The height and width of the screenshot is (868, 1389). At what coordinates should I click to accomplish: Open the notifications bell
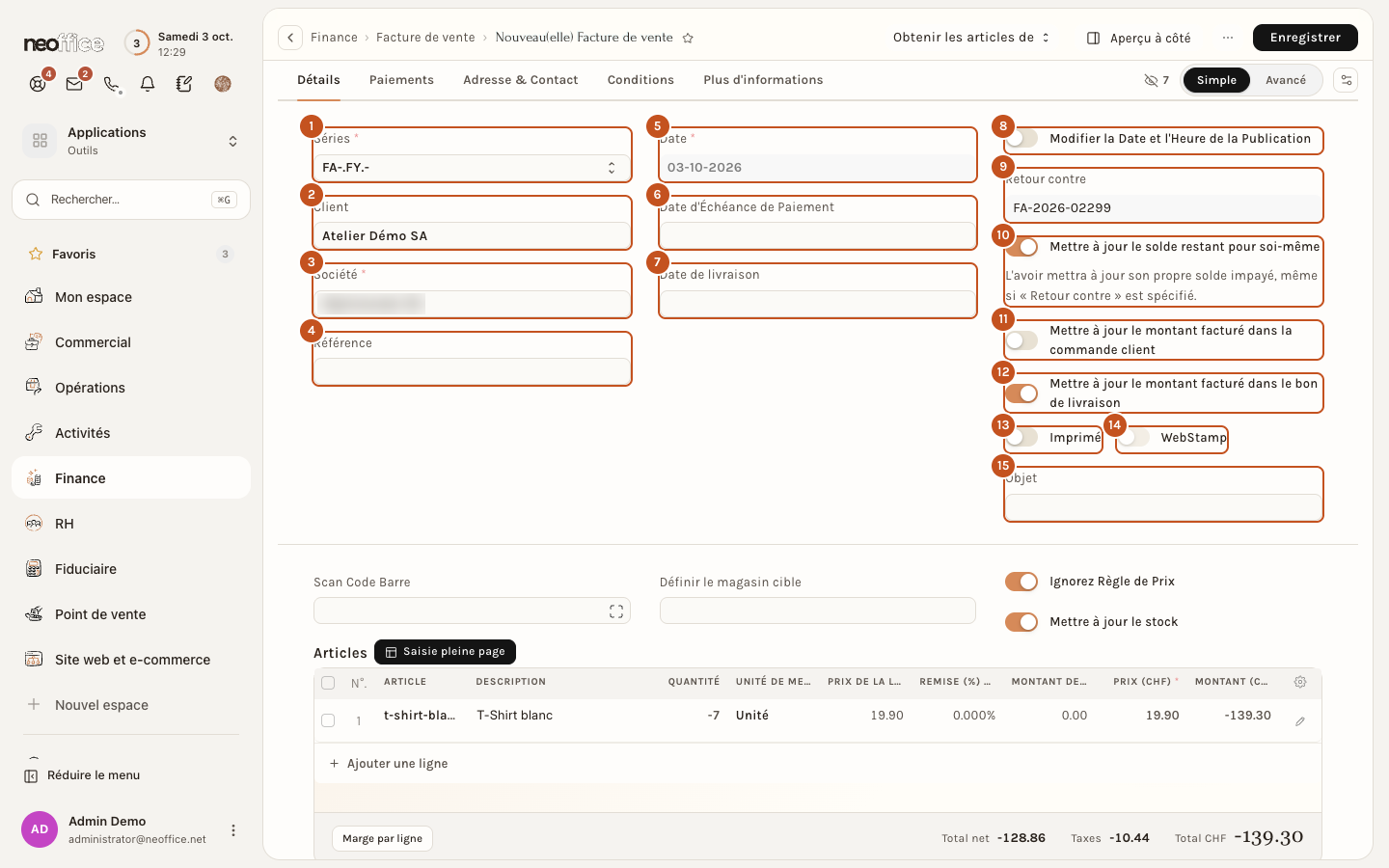148,84
